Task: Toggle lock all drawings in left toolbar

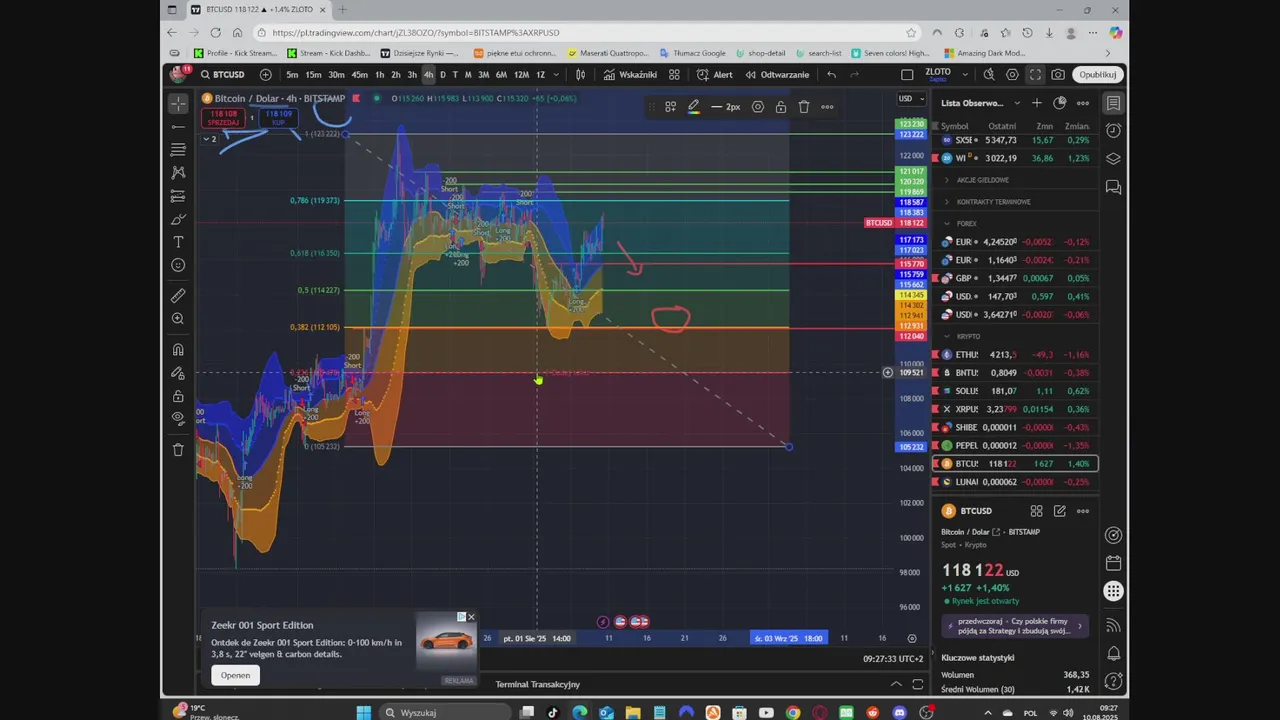Action: click(178, 396)
